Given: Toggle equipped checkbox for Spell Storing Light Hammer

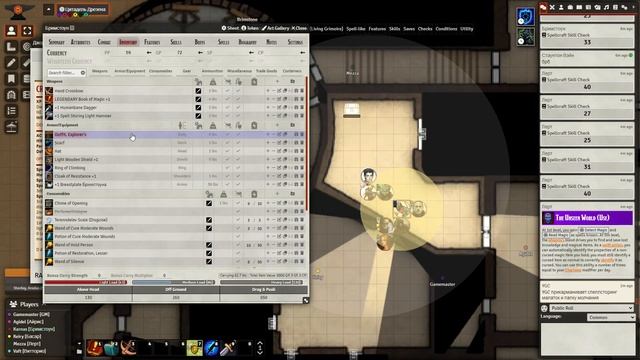Looking at the screenshot, I should pos(198,116).
